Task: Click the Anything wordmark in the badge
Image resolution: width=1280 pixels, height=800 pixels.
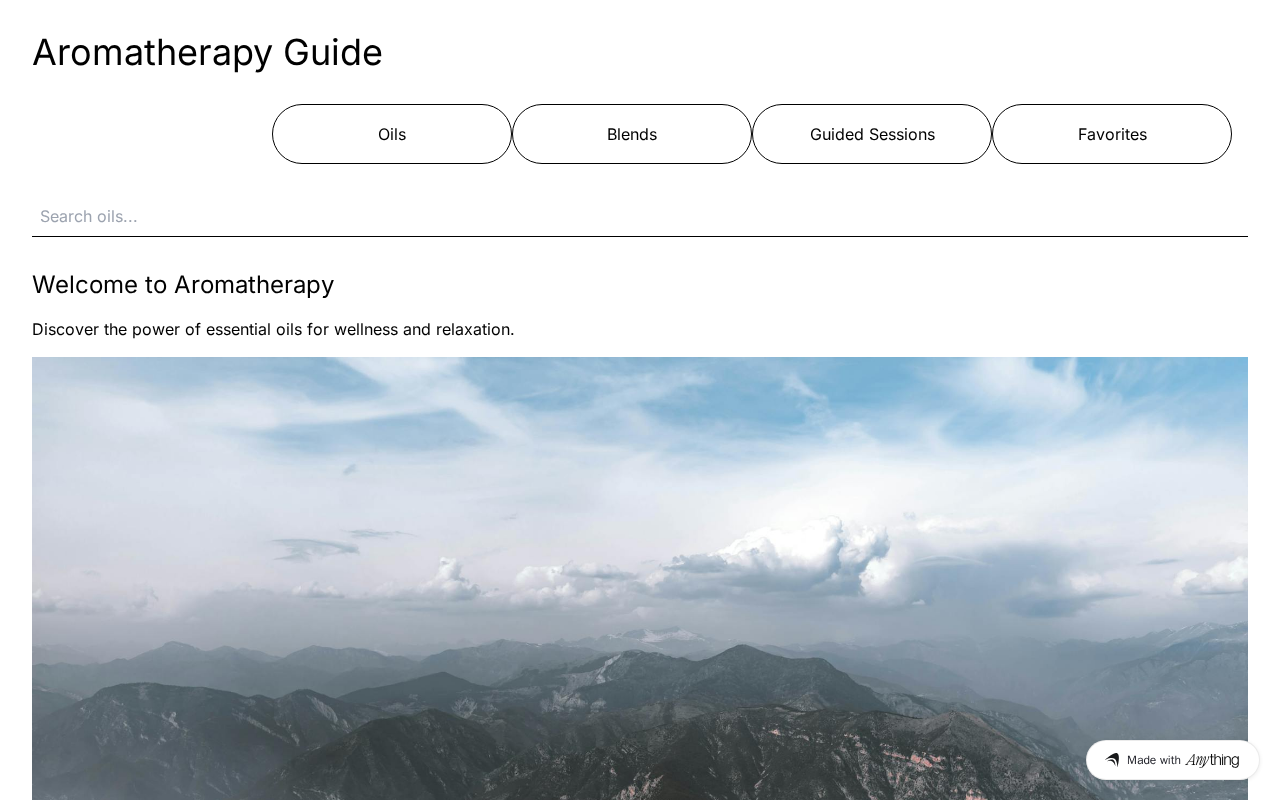Action: tap(1212, 760)
